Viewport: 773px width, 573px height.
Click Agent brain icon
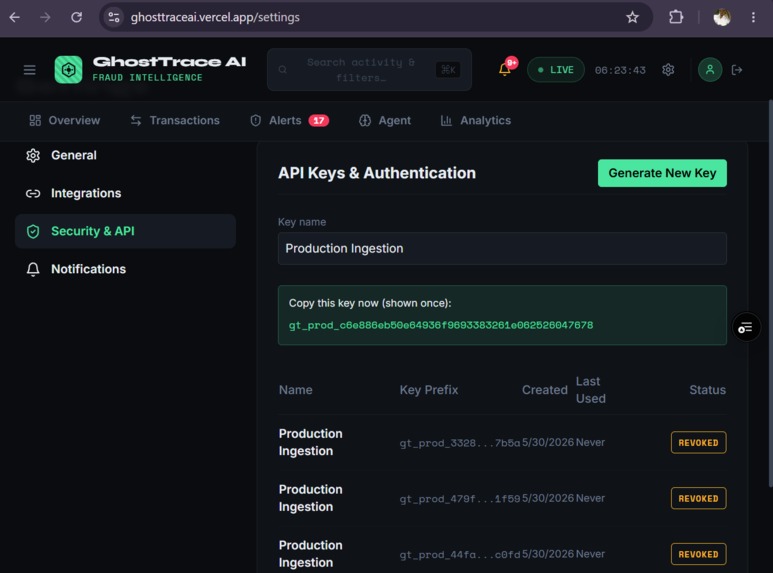tap(365, 120)
